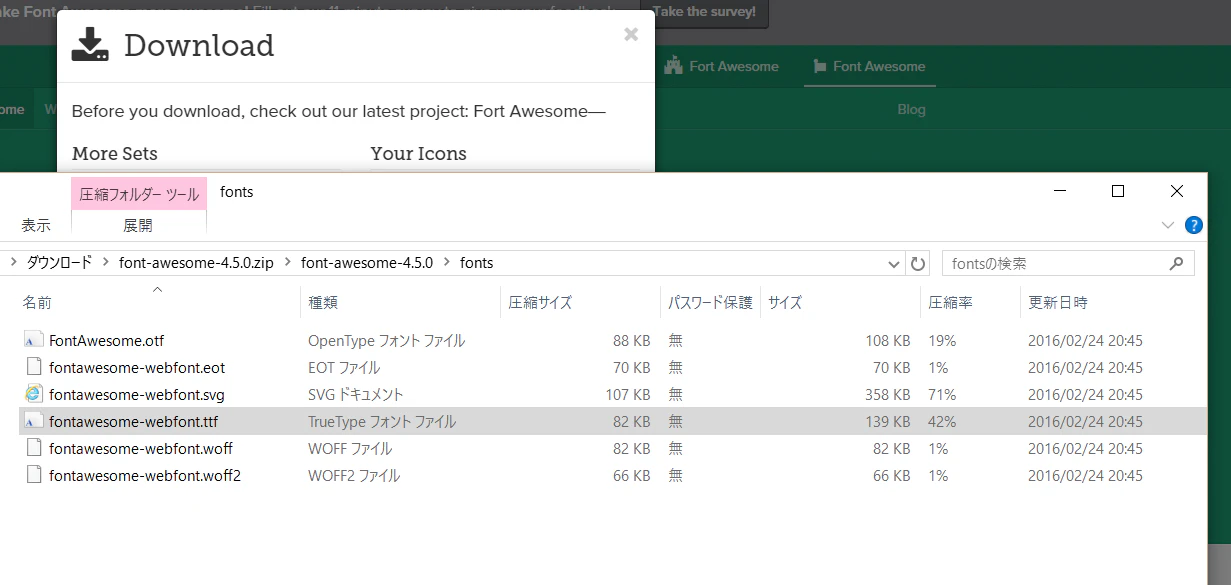Expand the chevron after font-awesome-4.5.0 folder in path
Image resolution: width=1231 pixels, height=585 pixels.
click(x=447, y=263)
